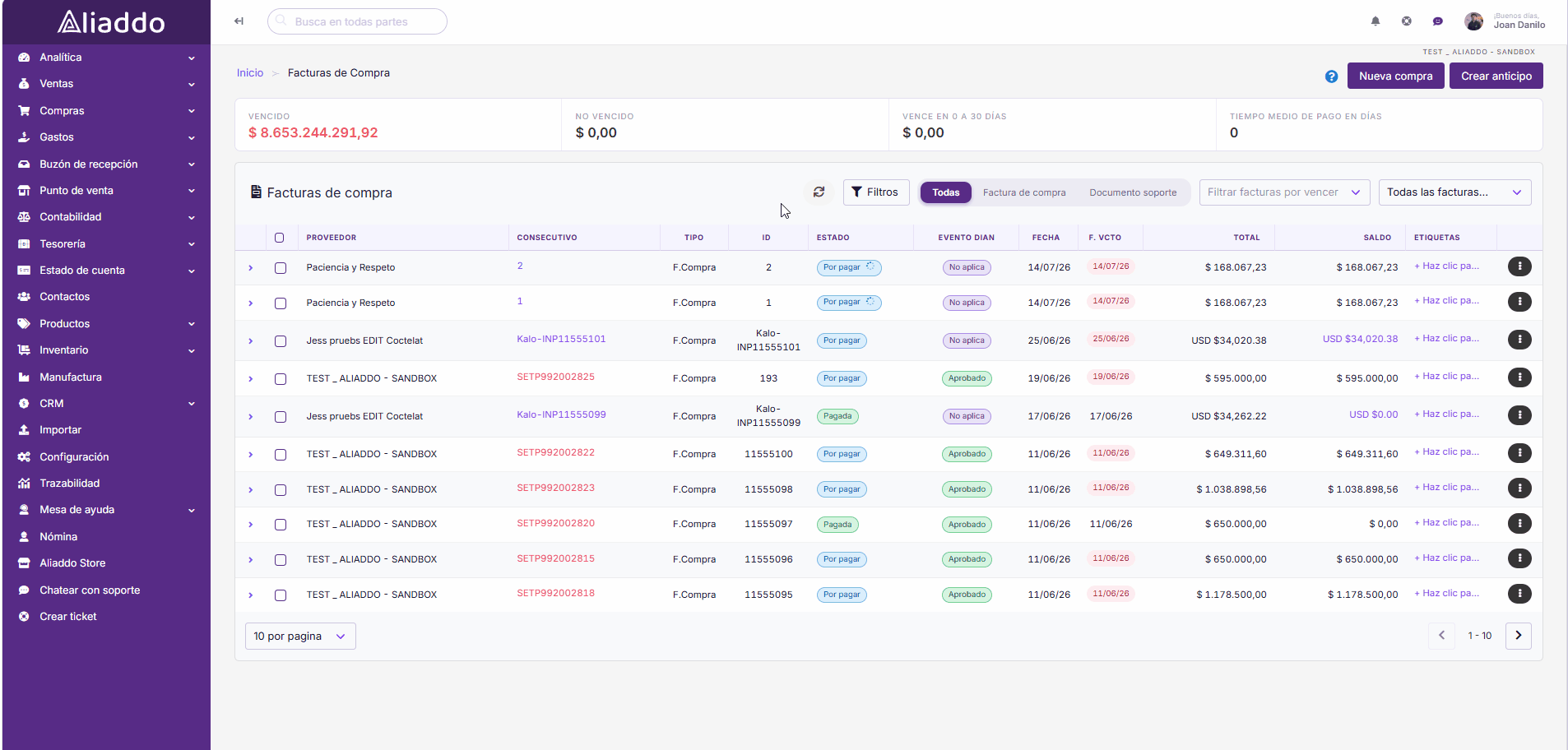The width and height of the screenshot is (1568, 750).
Task: Click the Contactos people icon
Action: [24, 297]
